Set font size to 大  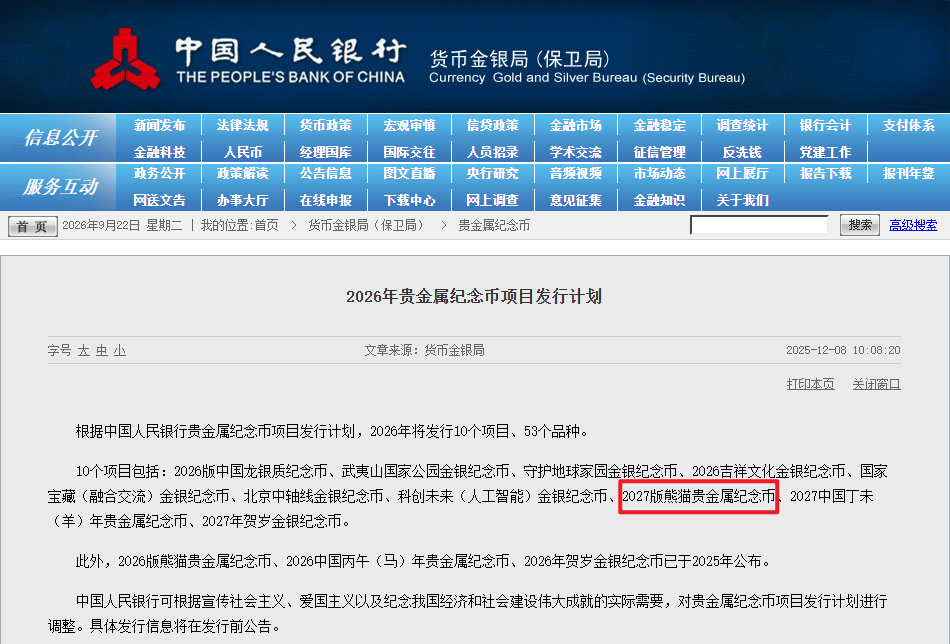[x=84, y=350]
